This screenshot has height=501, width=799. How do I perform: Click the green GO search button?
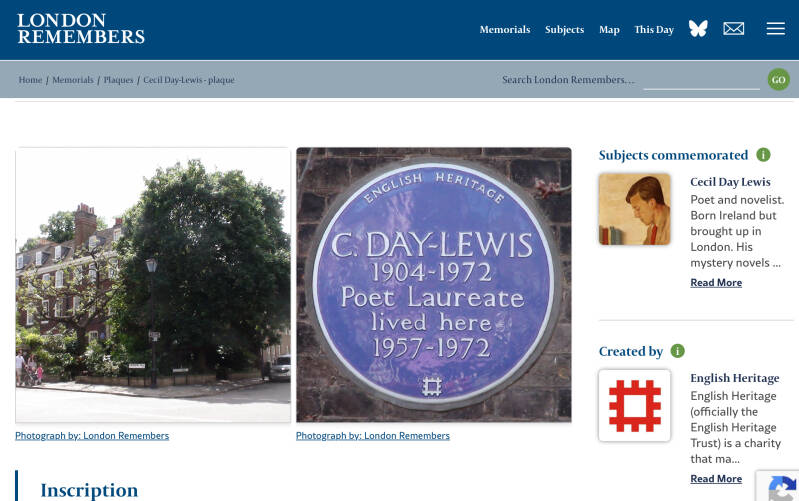pos(779,80)
